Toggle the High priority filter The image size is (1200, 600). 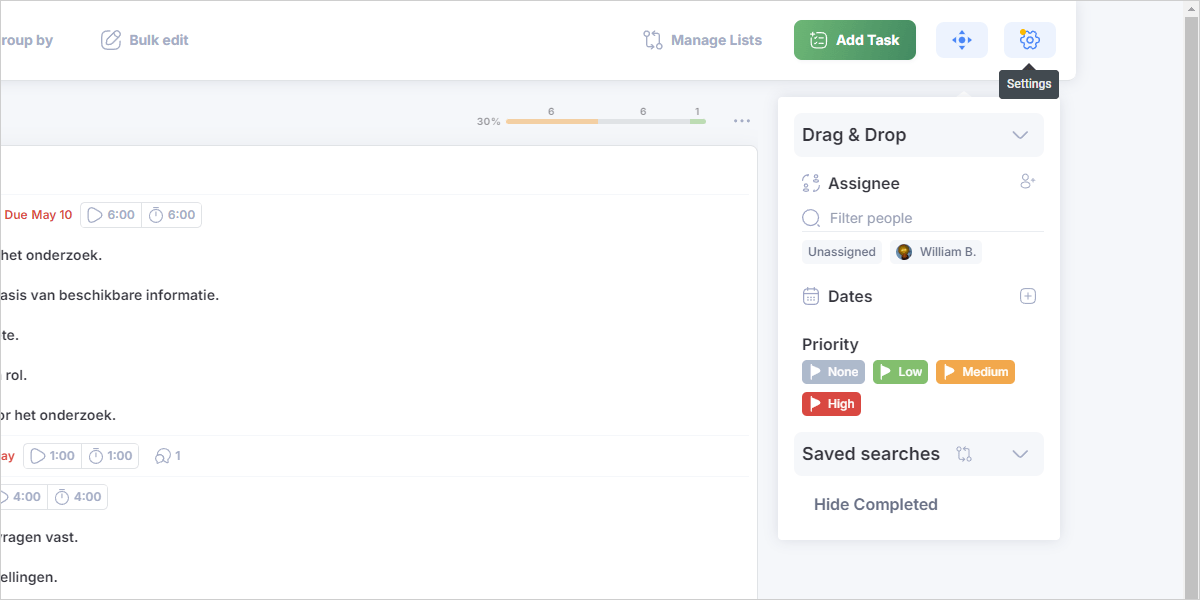(x=831, y=404)
